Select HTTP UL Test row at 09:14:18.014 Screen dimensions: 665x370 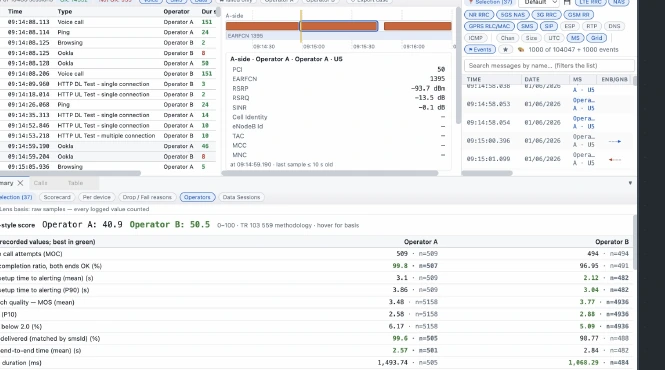click(108, 95)
